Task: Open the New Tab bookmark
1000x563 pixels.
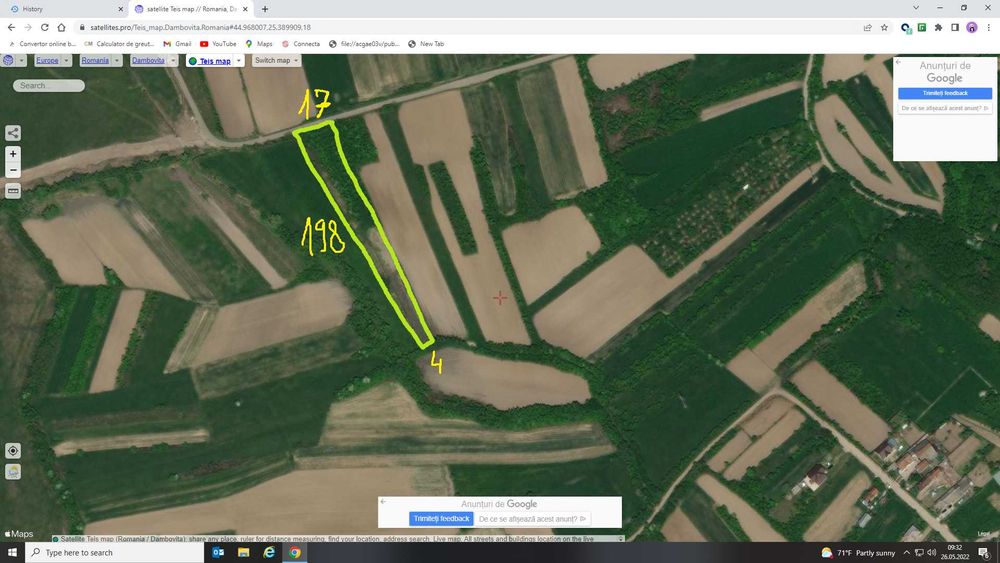Action: click(426, 44)
